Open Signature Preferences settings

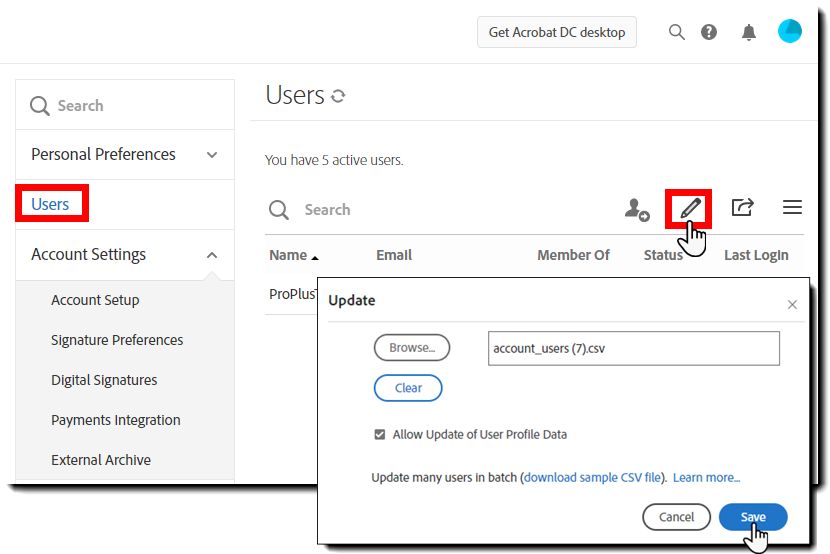tap(117, 340)
